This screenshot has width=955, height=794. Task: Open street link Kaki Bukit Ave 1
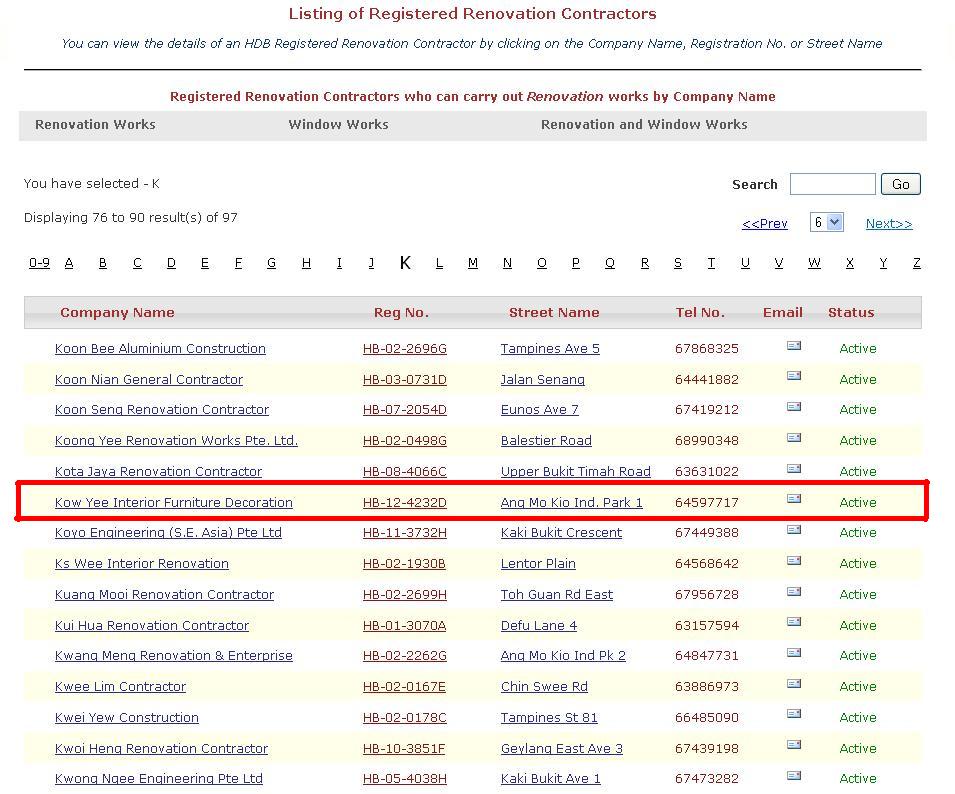coord(551,779)
